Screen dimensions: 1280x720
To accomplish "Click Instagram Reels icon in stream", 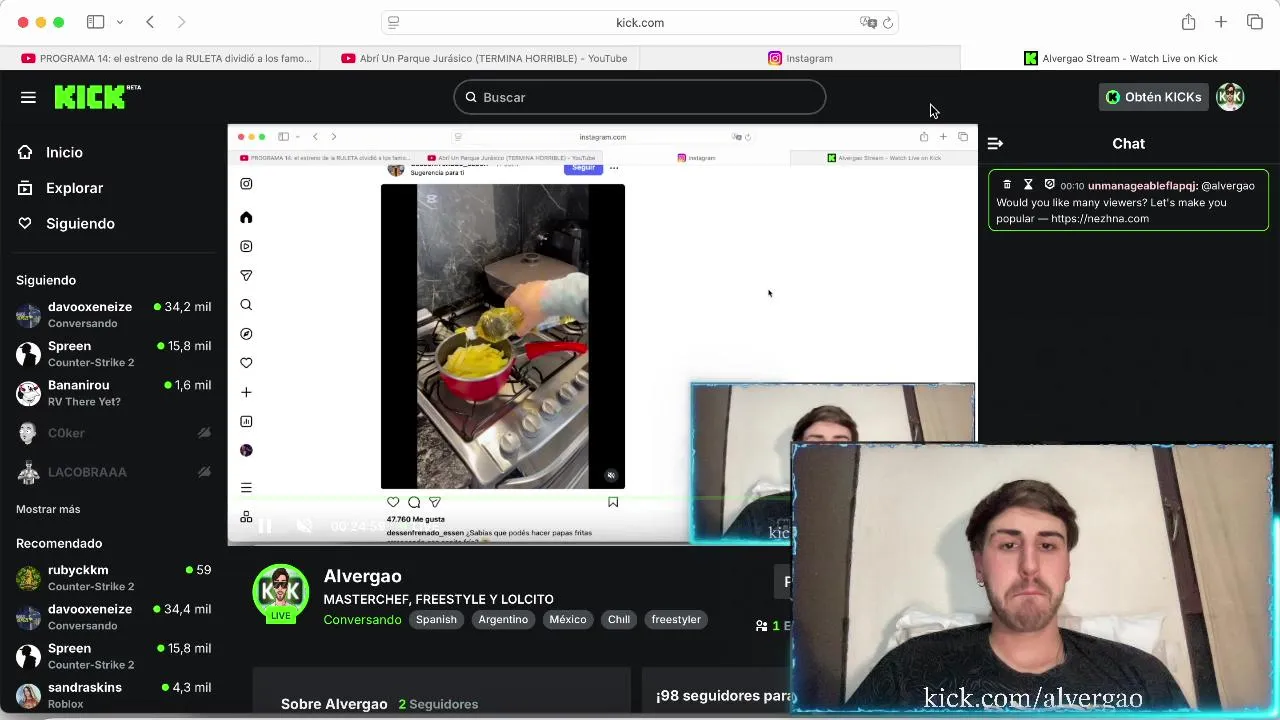I will [246, 246].
